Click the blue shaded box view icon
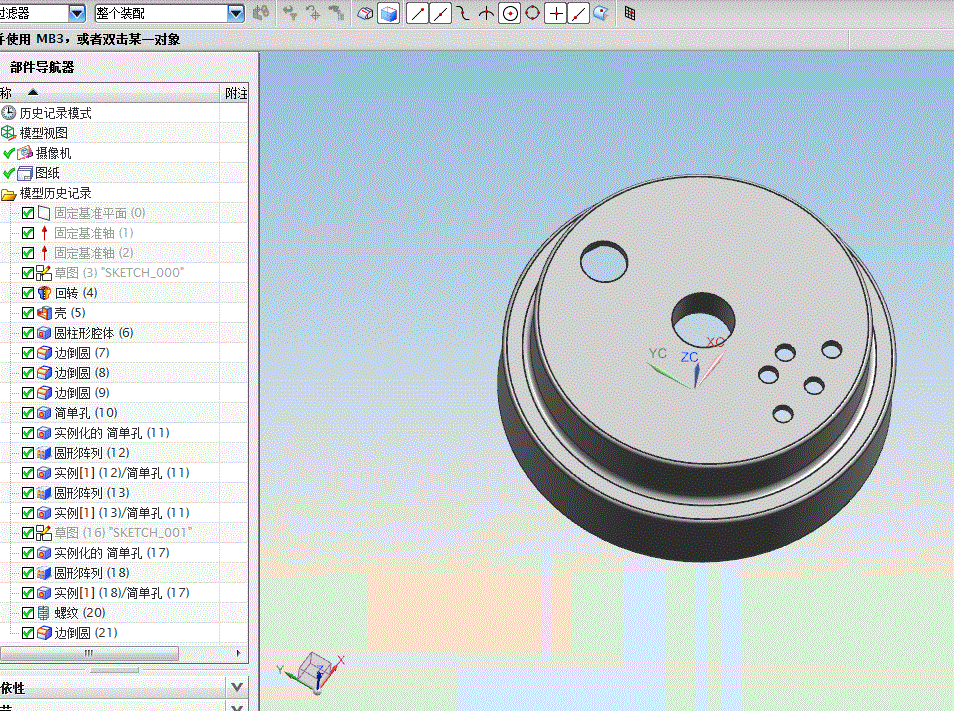The image size is (954, 711). click(388, 13)
